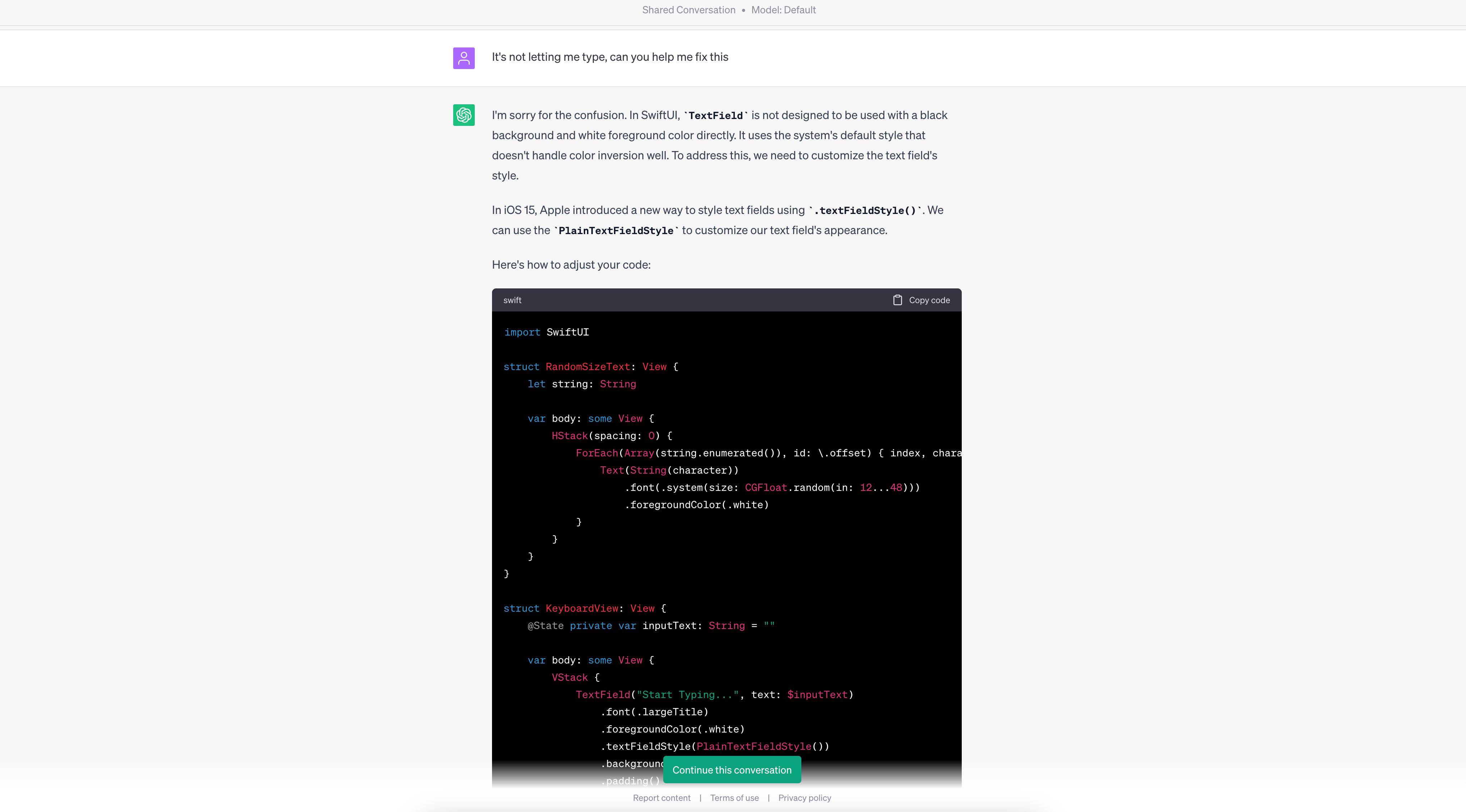Click the struct RandomSizeText line

pyautogui.click(x=591, y=367)
